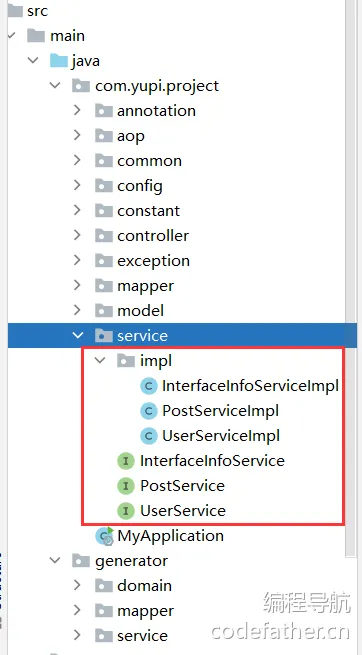Screen dimensions: 362x655
Task: Select the controller package label
Action: (153, 236)
